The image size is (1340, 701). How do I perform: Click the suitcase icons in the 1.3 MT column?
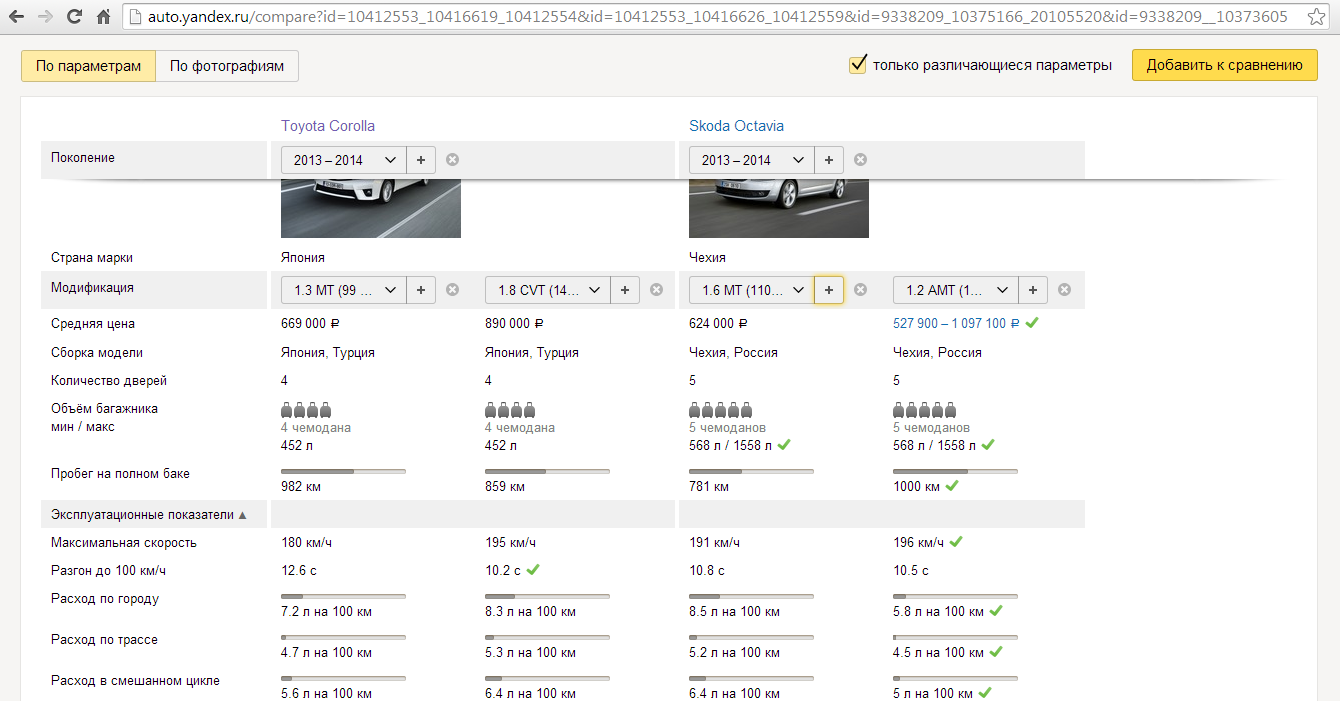click(x=306, y=410)
